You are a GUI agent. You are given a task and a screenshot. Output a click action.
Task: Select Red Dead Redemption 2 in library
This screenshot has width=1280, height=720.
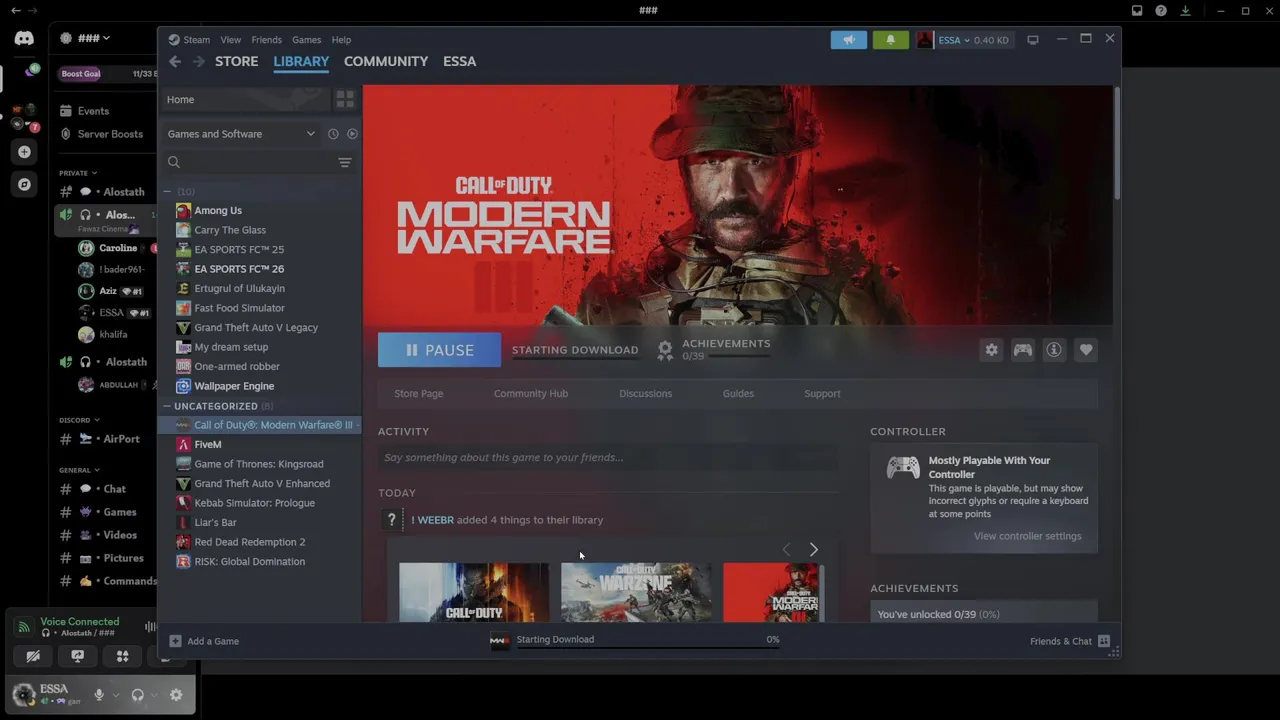point(250,542)
